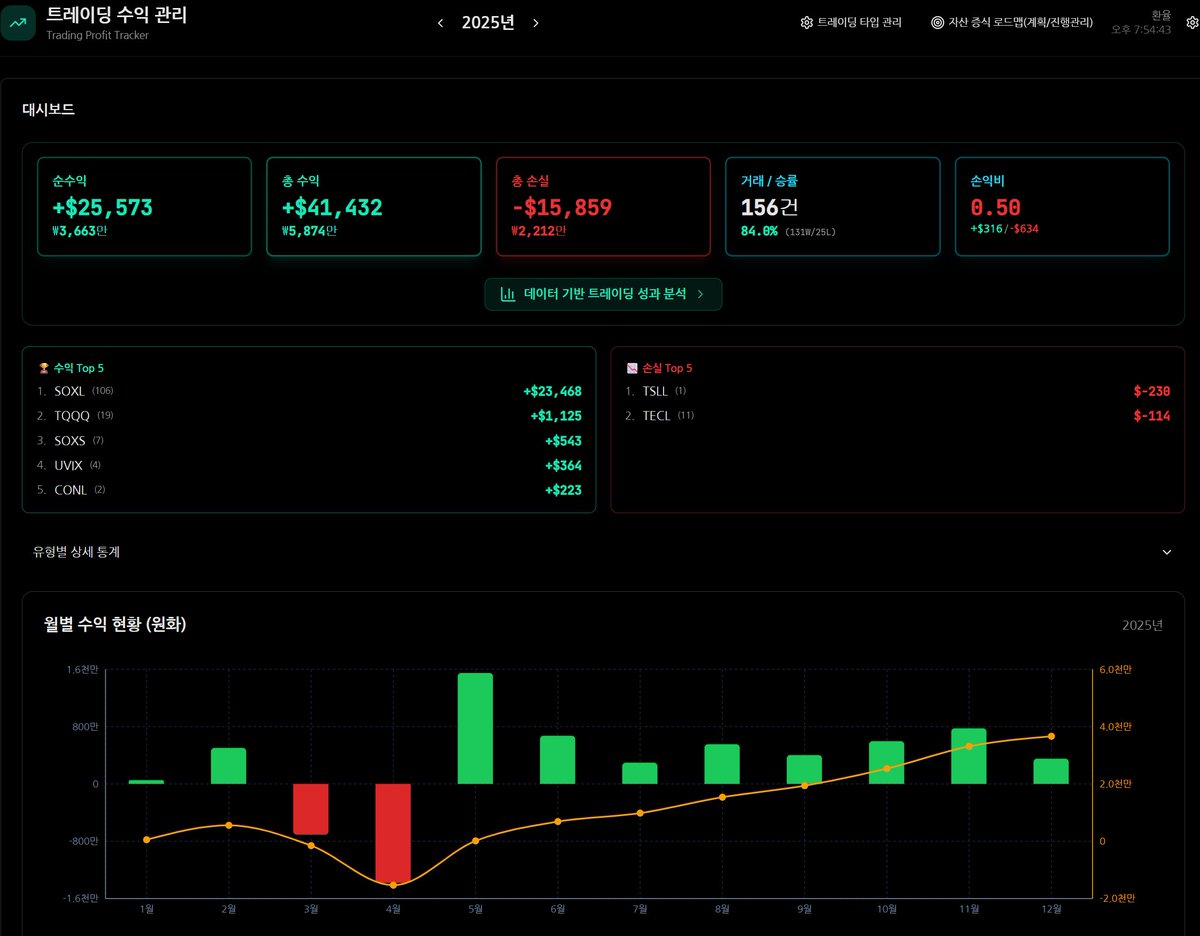
Task: Click the SOXS row in 수익 Top 5
Action: (x=309, y=441)
